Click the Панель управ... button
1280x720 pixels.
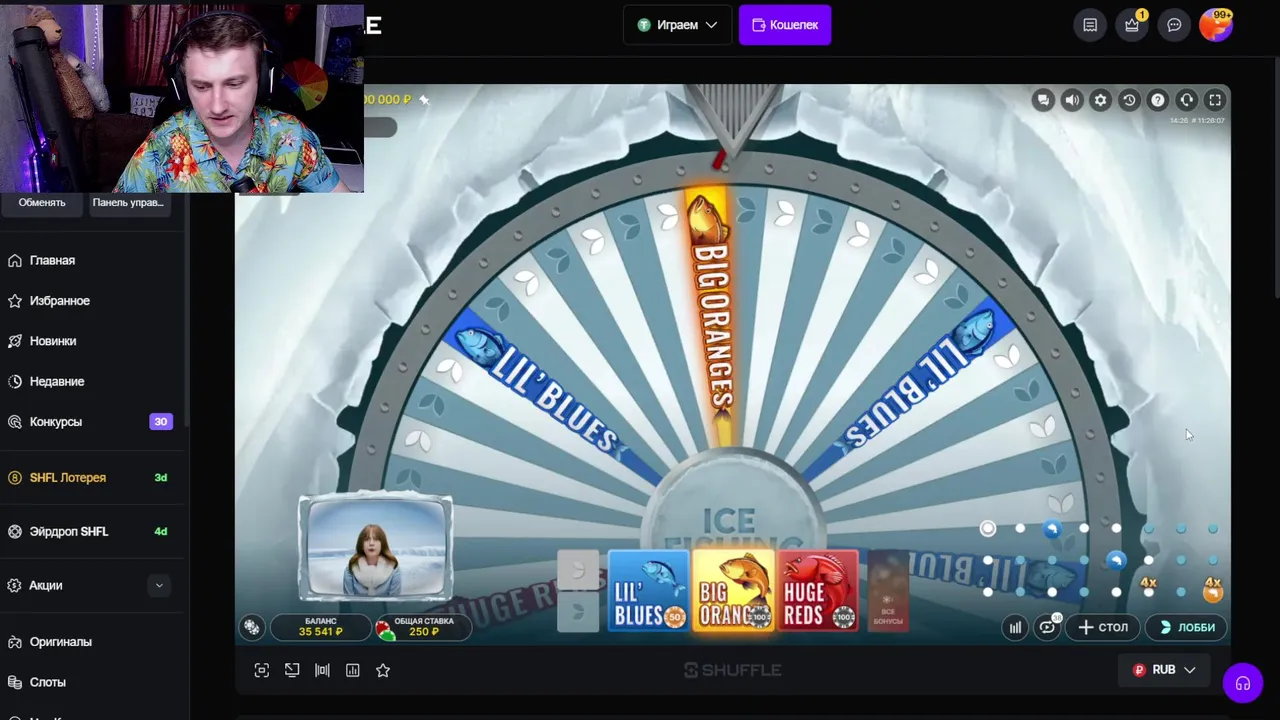128,202
